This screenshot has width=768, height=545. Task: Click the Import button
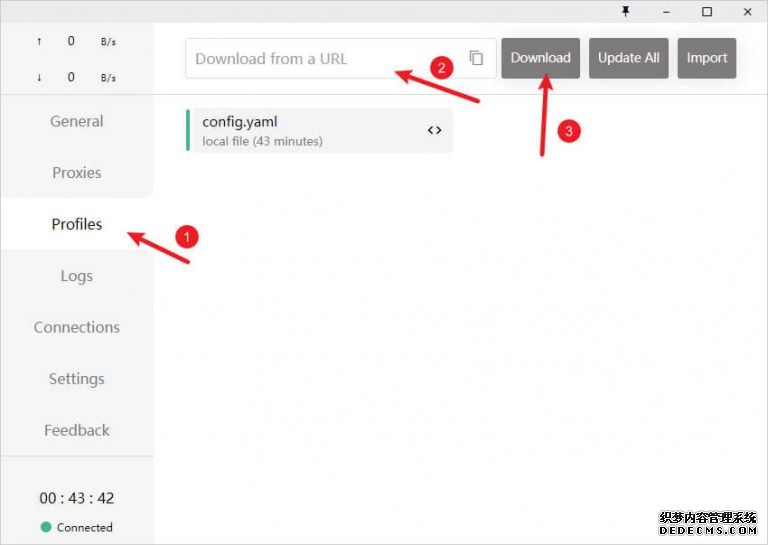(706, 58)
